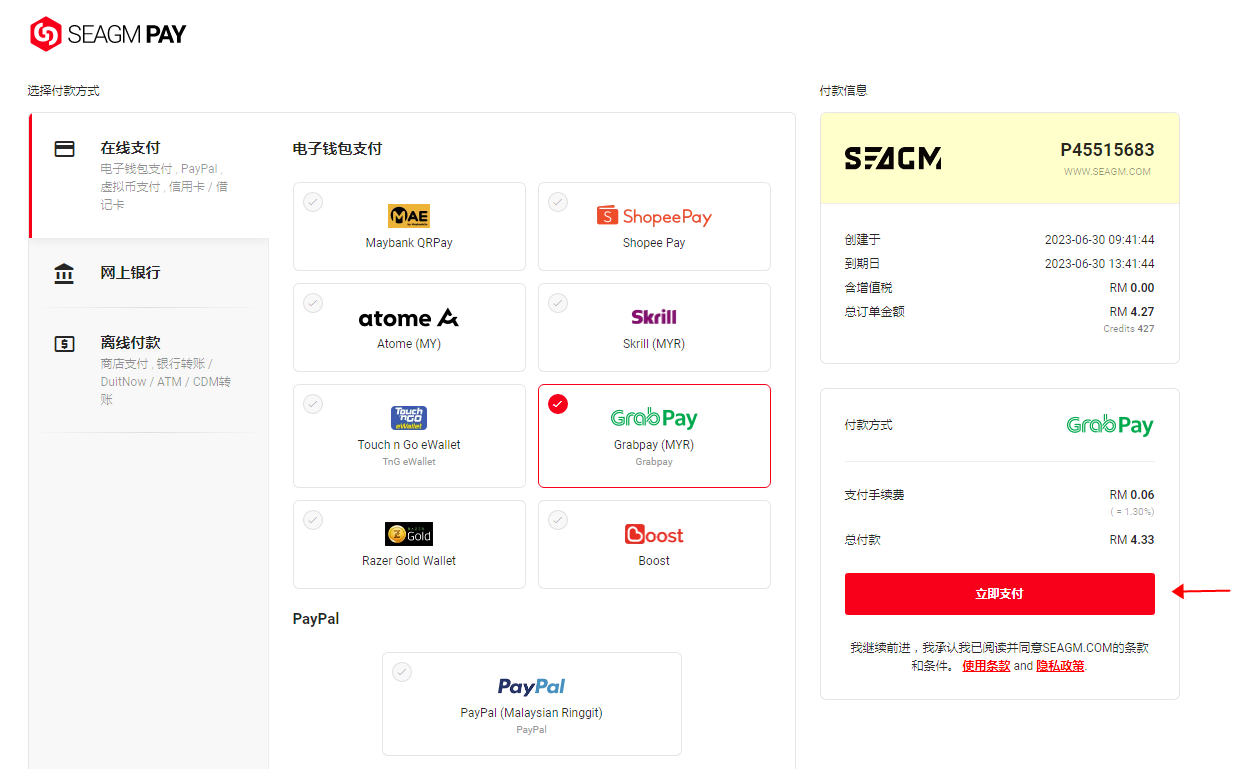Choose the Touch n Go eWallet icon
The width and height of the screenshot is (1254, 769).
point(409,418)
